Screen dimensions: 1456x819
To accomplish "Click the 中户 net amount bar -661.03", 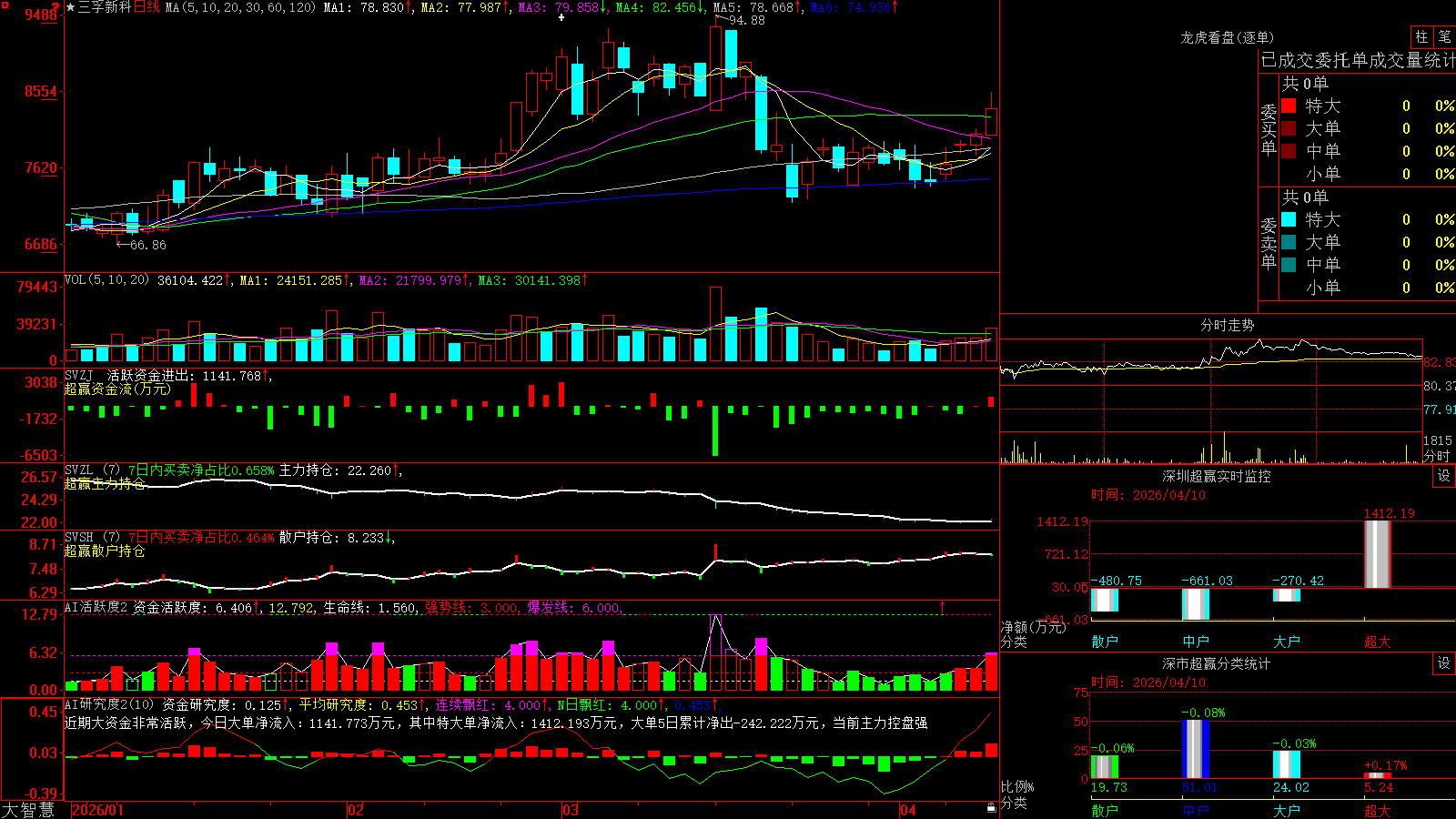I will click(x=1196, y=604).
